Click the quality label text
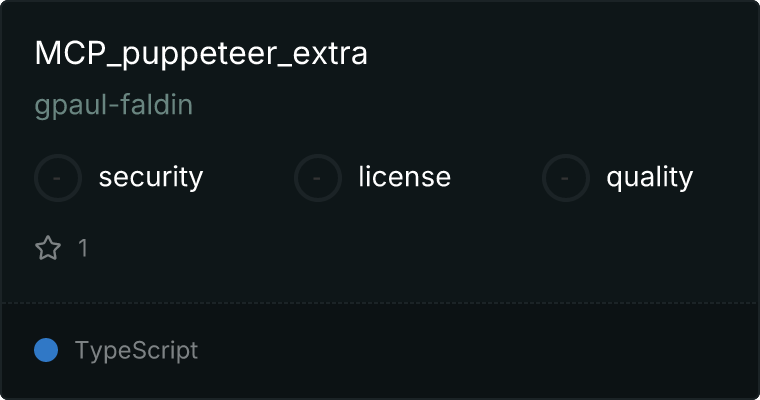 click(x=649, y=177)
